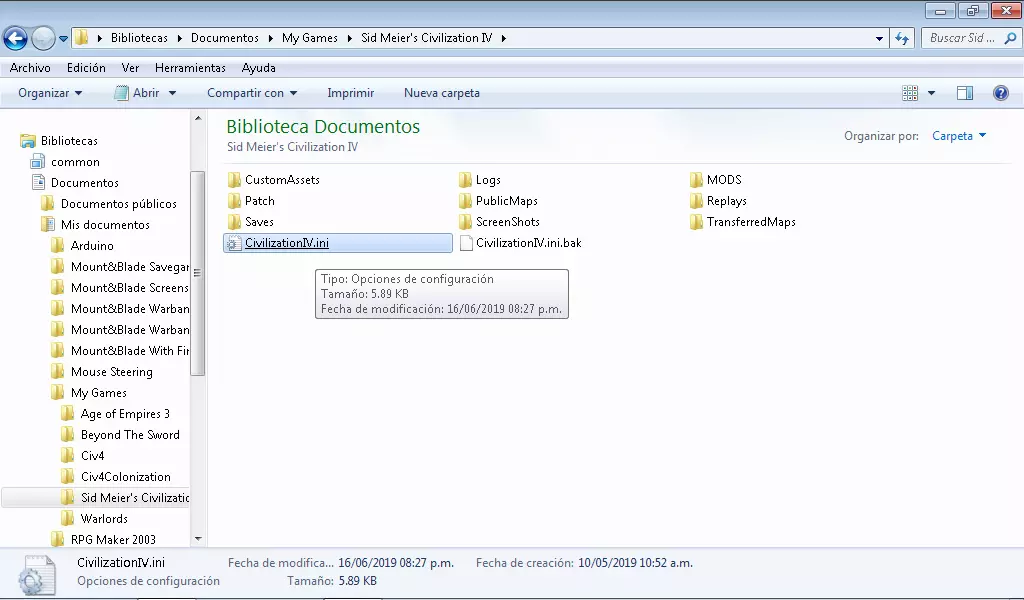The width and height of the screenshot is (1024, 600).
Task: Click the navigation pane scrollbar down arrow
Action: pyautogui.click(x=197, y=539)
